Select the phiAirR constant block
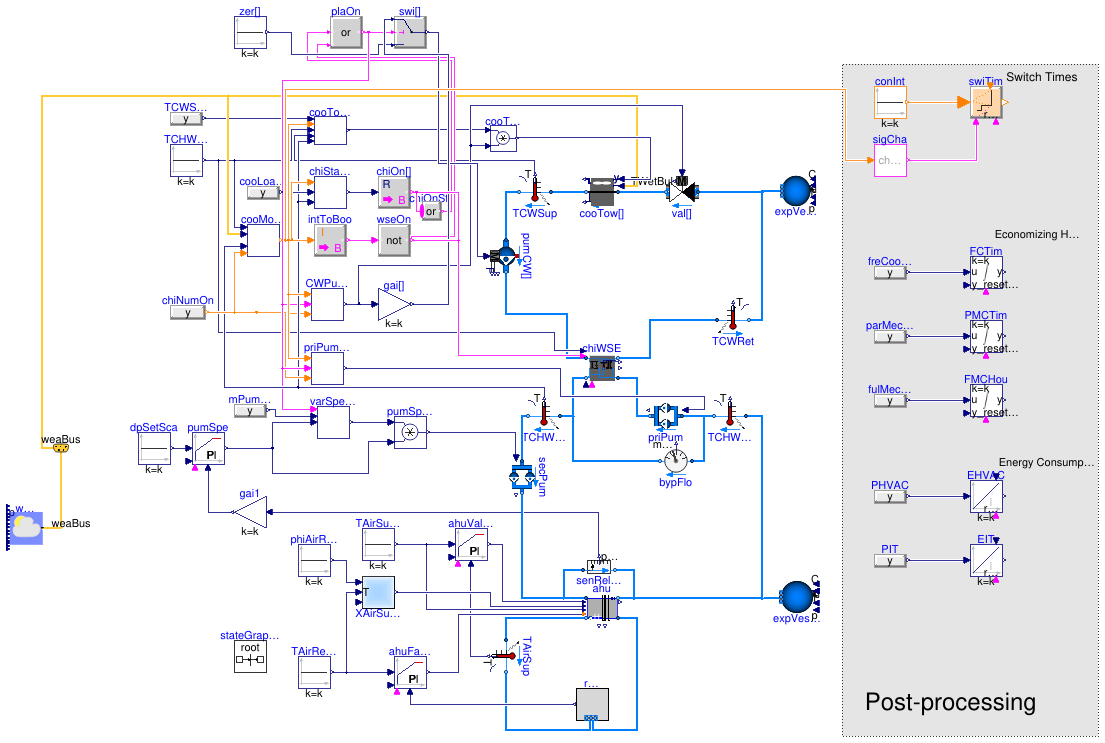This screenshot has height=743, width=1105. tap(314, 560)
